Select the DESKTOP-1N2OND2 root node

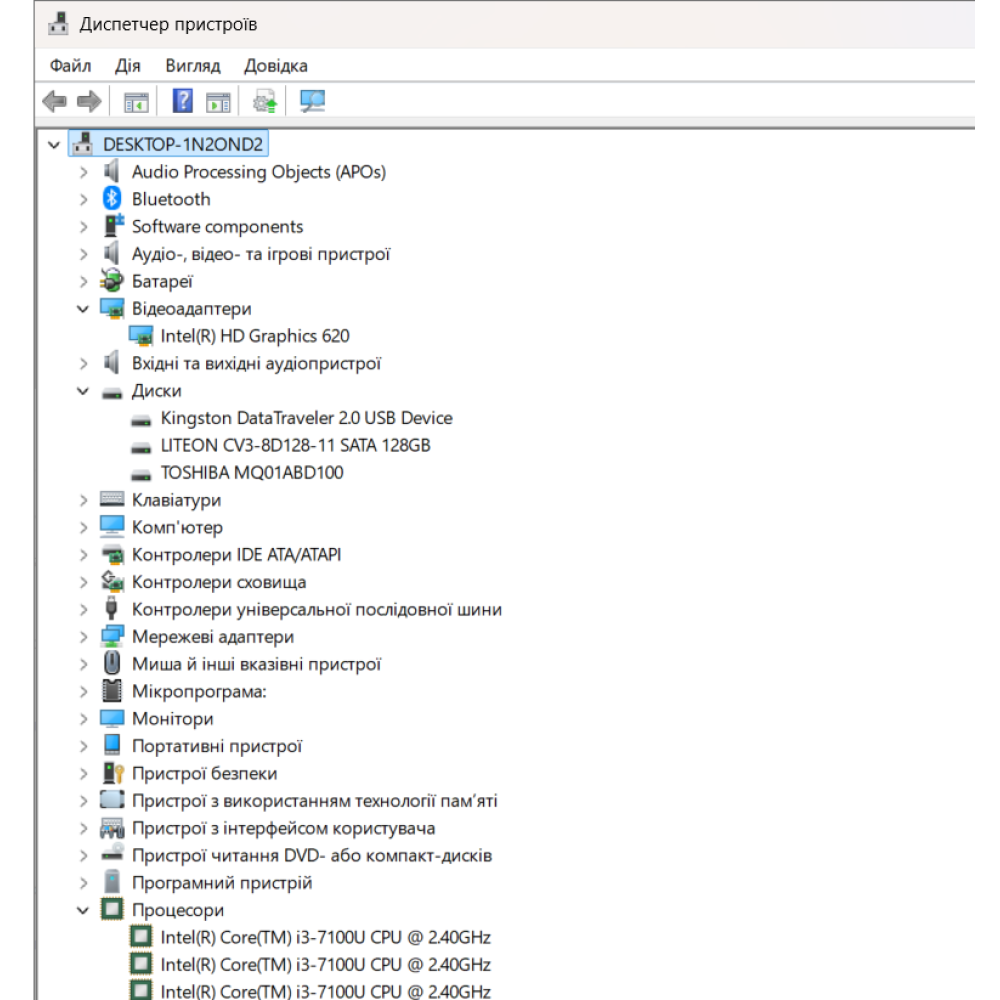(183, 145)
